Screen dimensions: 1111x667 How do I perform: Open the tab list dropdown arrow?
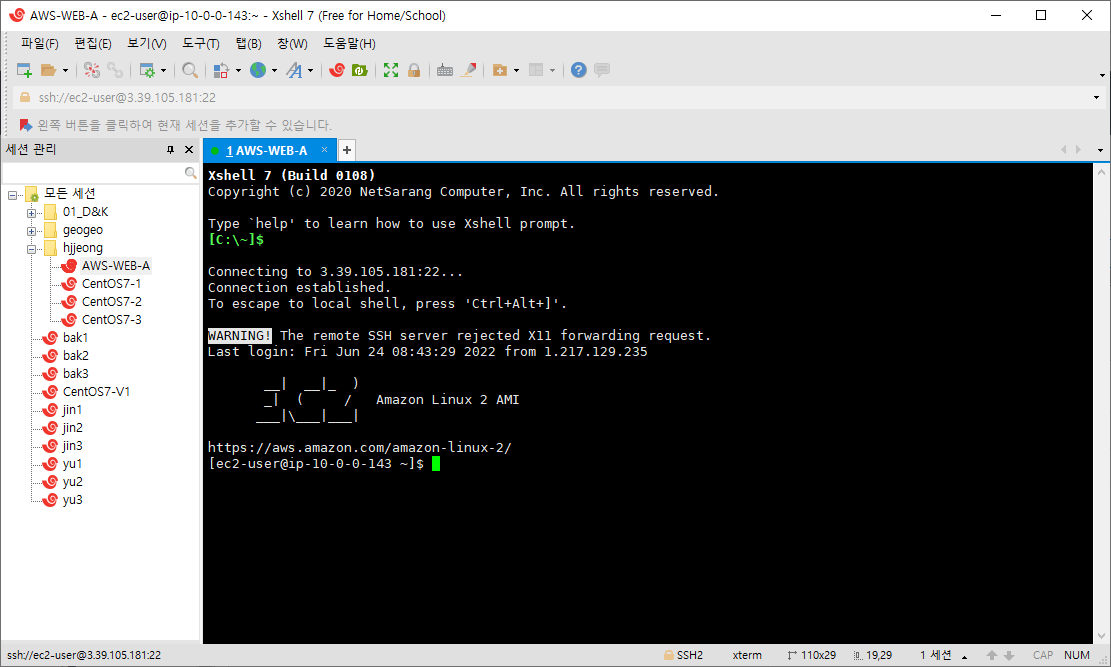point(1100,150)
